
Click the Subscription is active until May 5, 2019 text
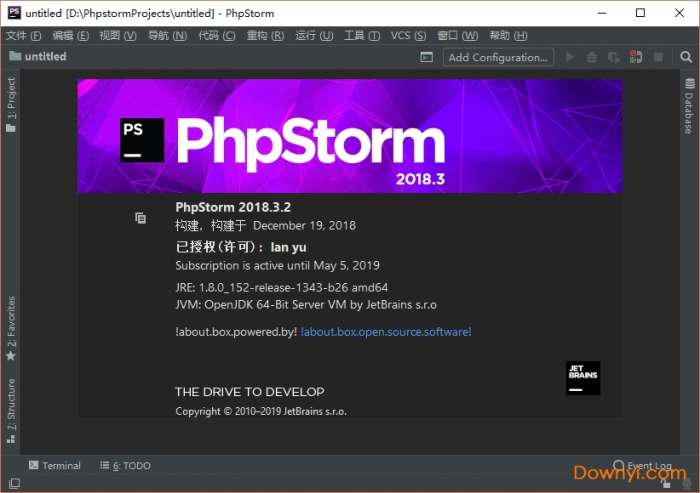(x=277, y=266)
